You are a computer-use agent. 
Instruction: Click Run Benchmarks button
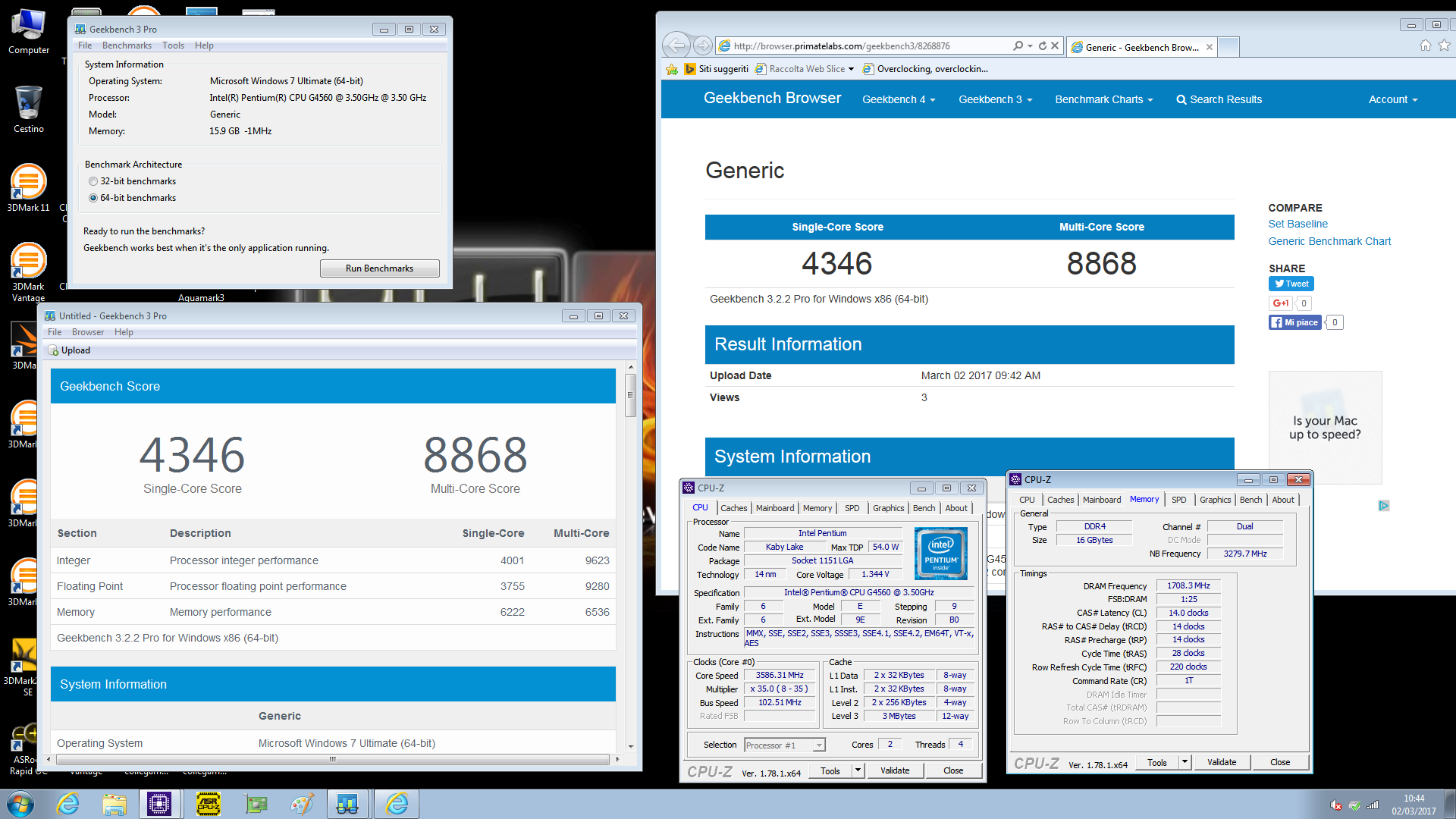point(379,268)
